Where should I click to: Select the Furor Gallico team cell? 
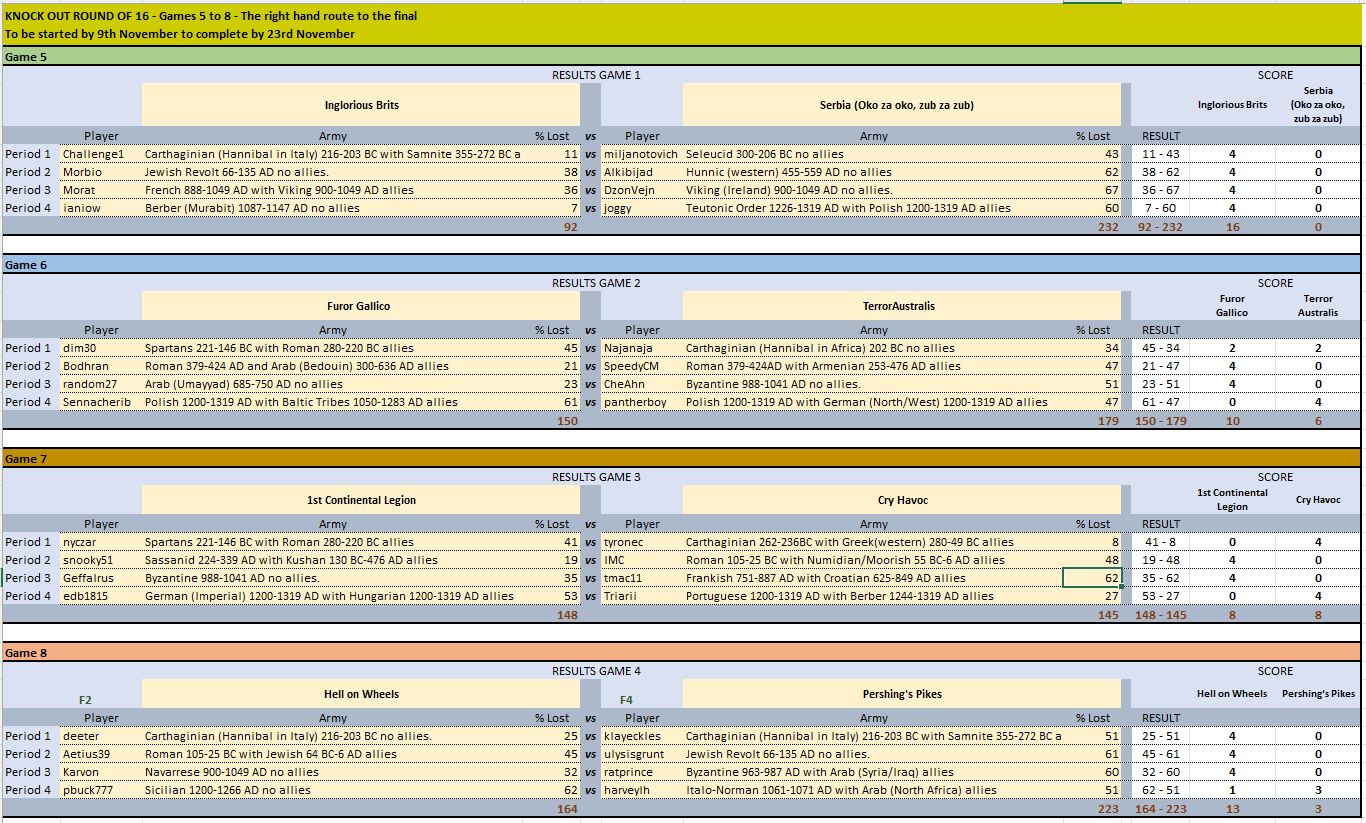pyautogui.click(x=361, y=306)
